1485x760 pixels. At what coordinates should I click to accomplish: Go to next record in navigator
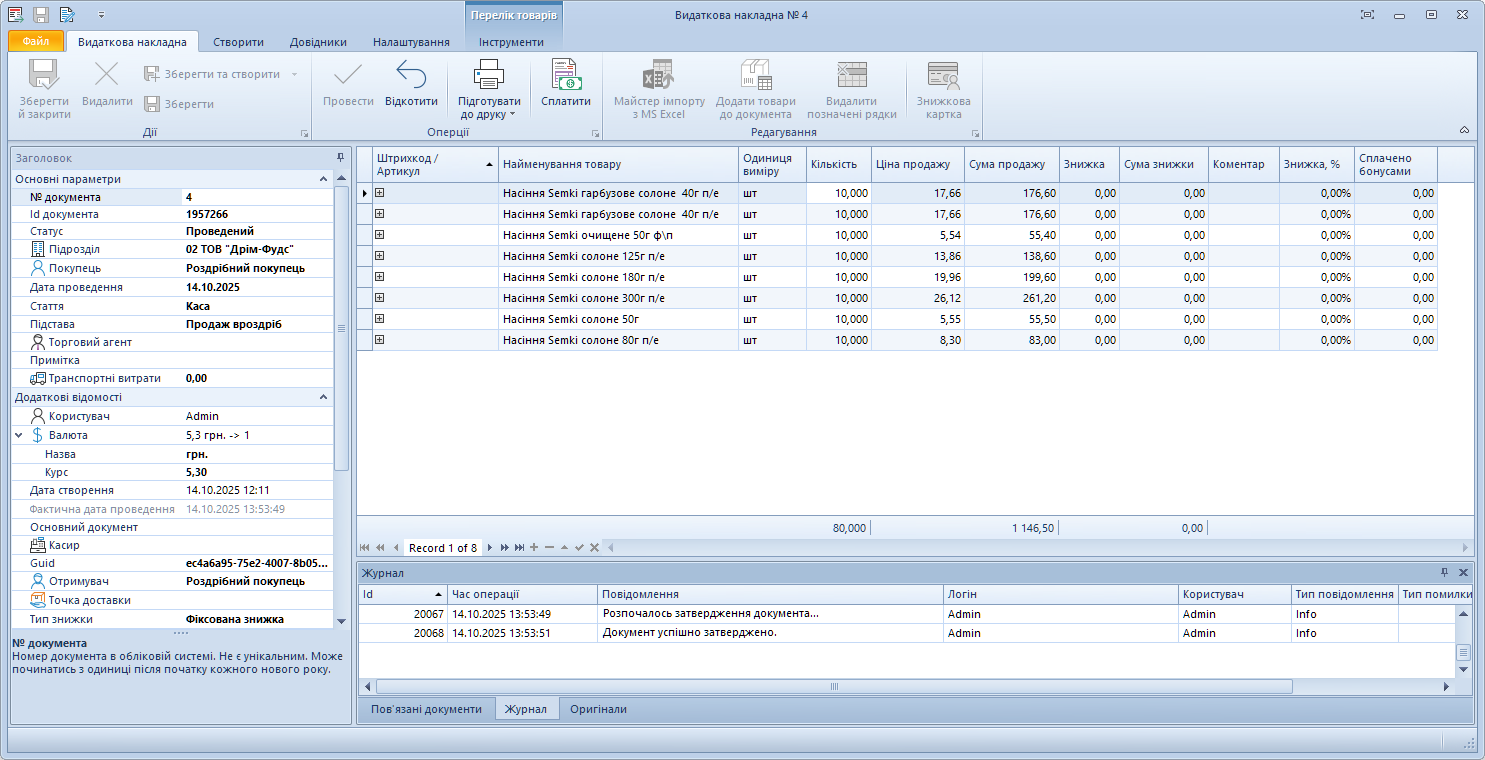490,548
